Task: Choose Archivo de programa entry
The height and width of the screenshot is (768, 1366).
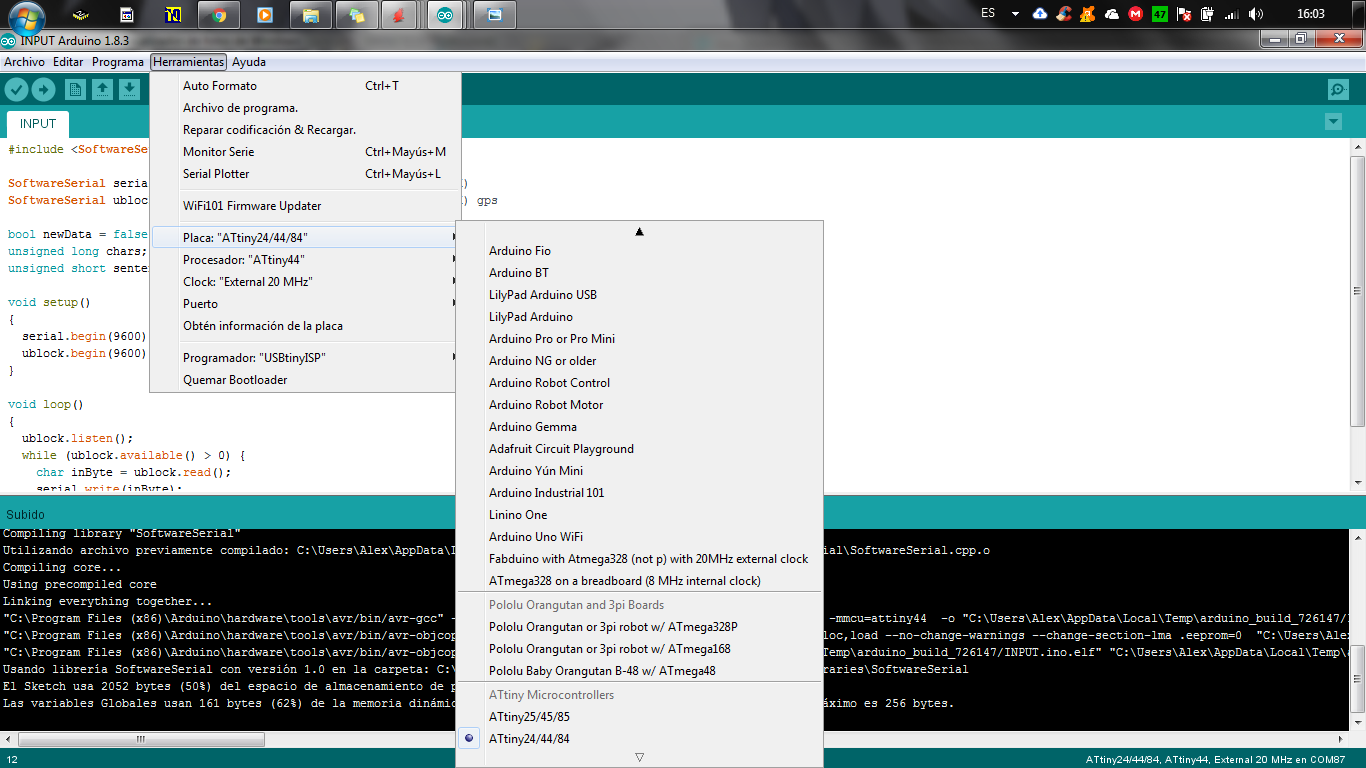Action: [x=305, y=108]
